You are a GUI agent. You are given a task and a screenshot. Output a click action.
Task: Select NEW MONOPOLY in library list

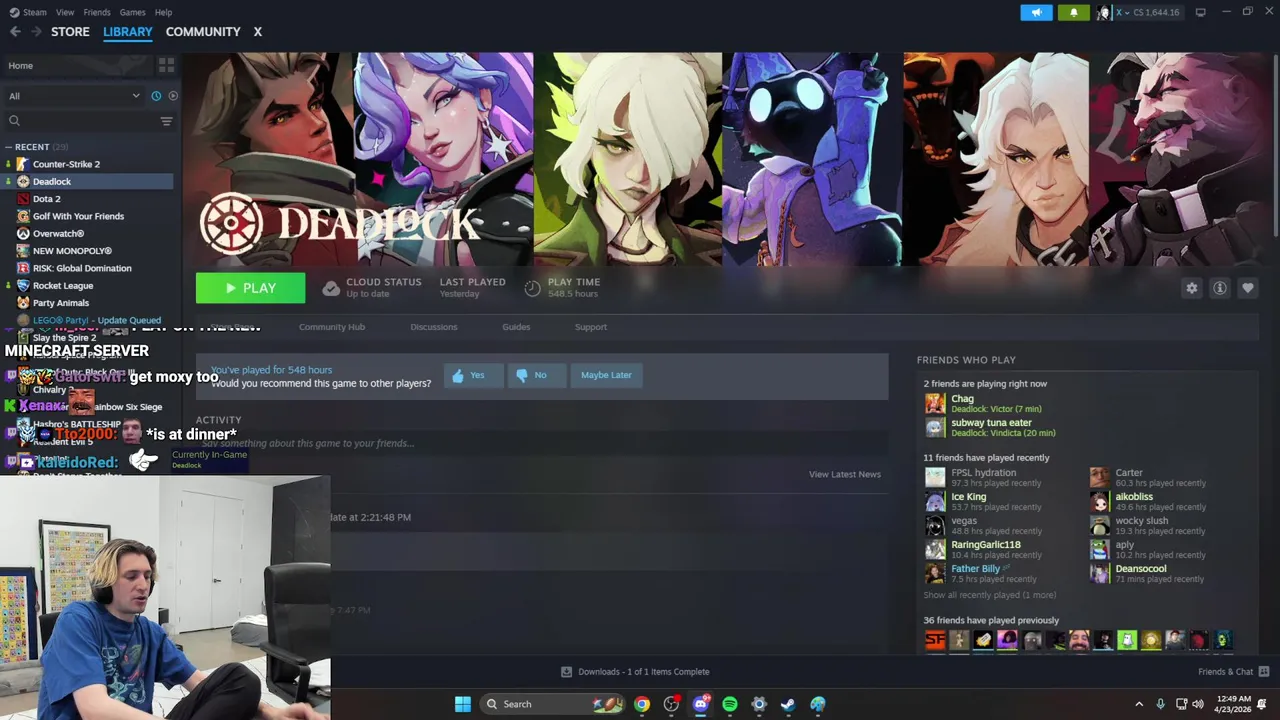[72, 251]
